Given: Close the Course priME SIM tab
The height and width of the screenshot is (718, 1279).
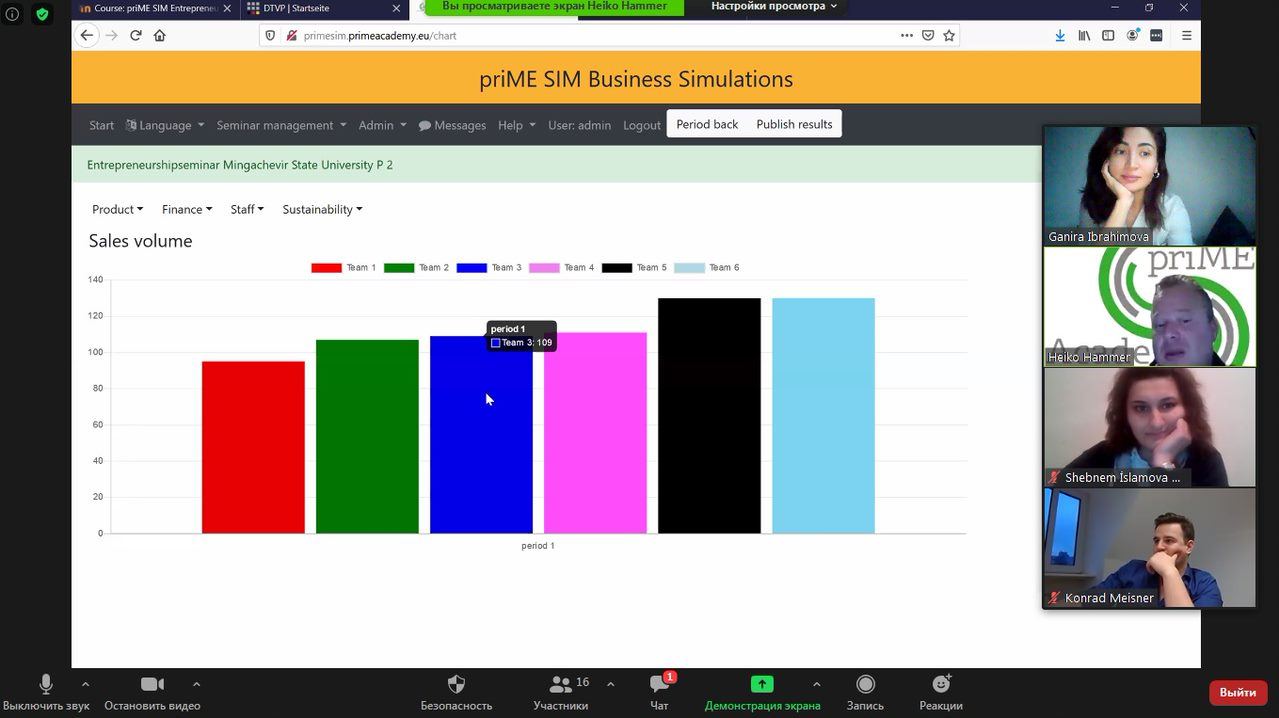Looking at the screenshot, I should [x=228, y=8].
